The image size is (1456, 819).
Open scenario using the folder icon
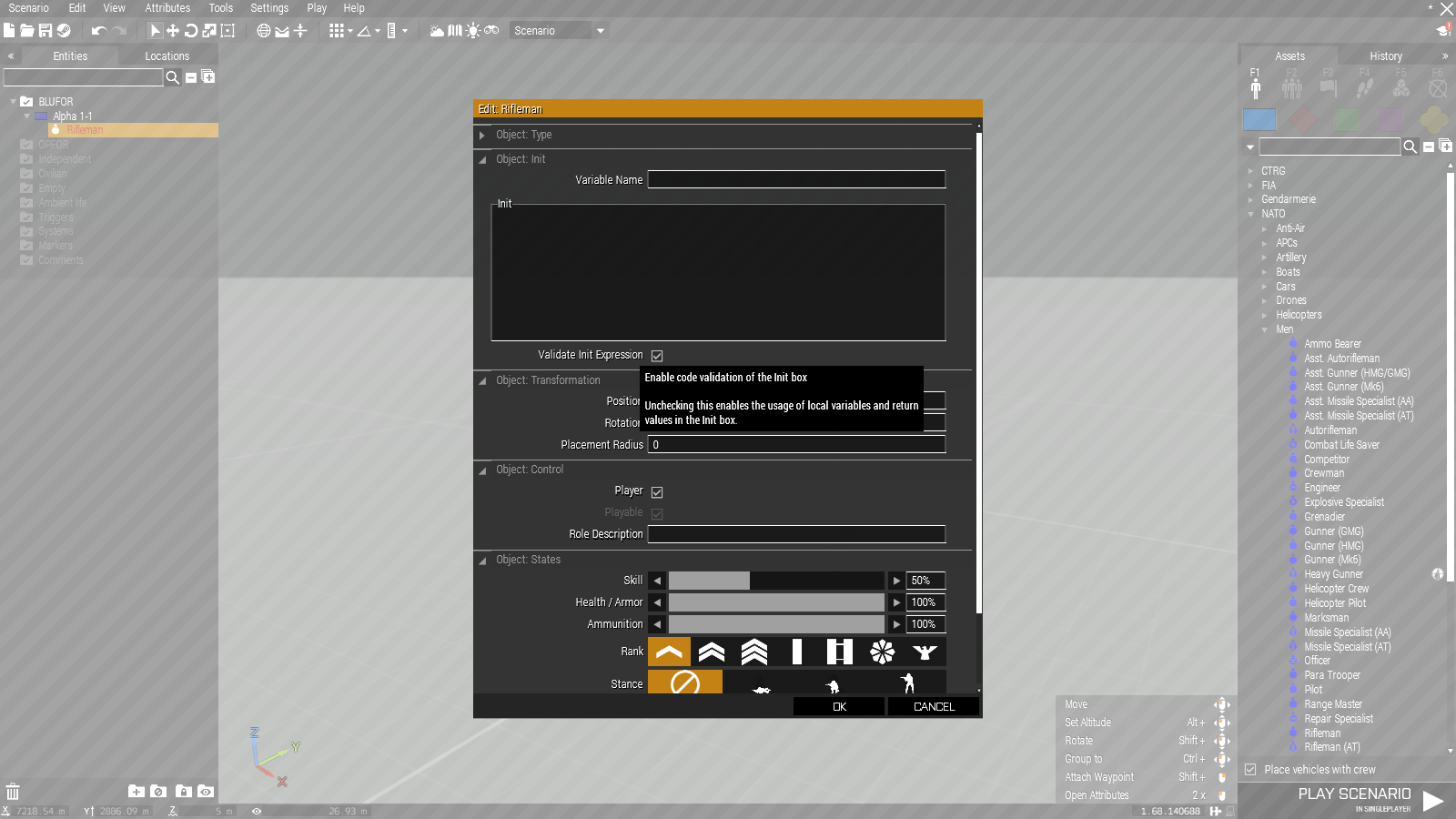(x=27, y=31)
